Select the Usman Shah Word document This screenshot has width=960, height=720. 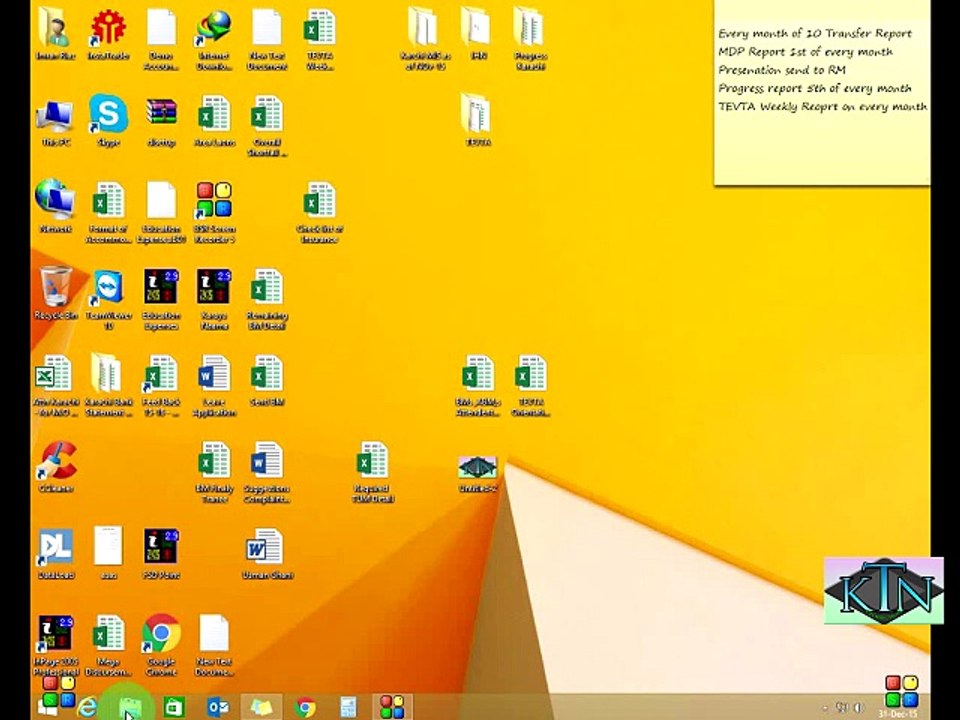[266, 548]
